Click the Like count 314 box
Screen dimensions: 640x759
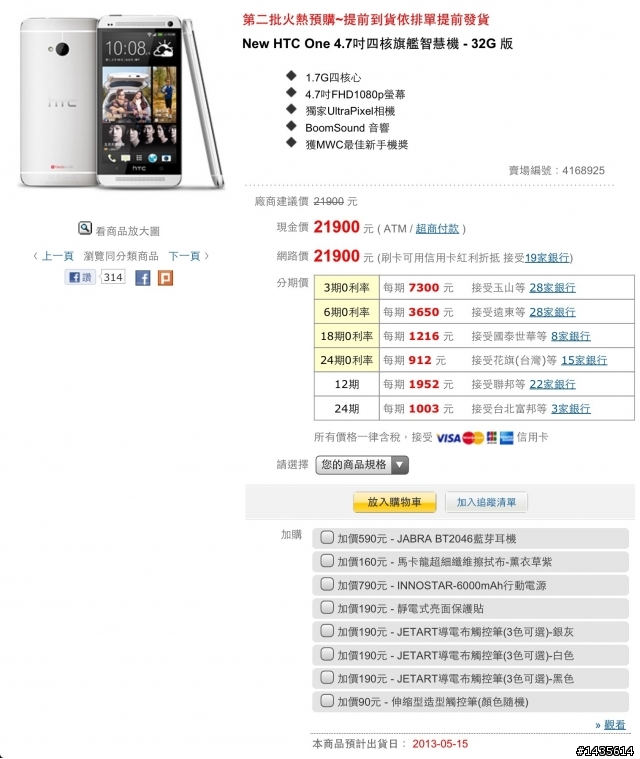click(x=113, y=277)
